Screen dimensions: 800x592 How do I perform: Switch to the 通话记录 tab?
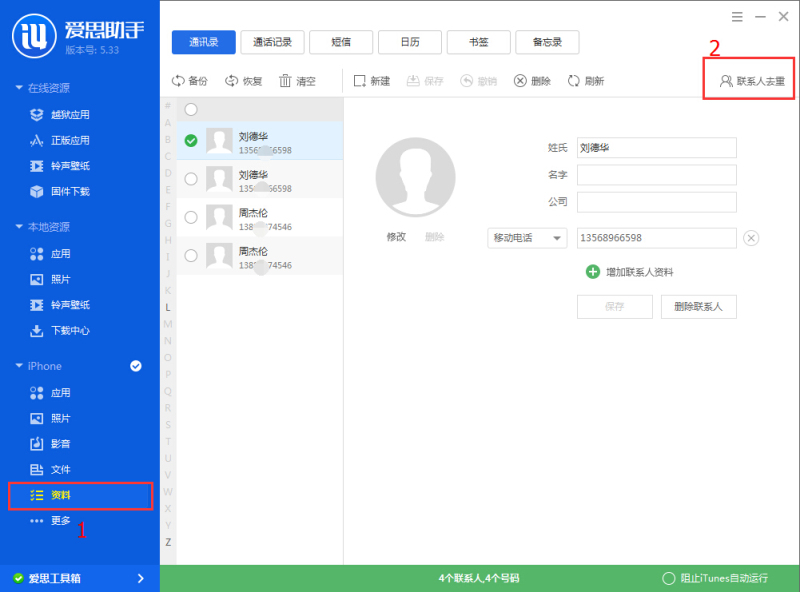272,42
